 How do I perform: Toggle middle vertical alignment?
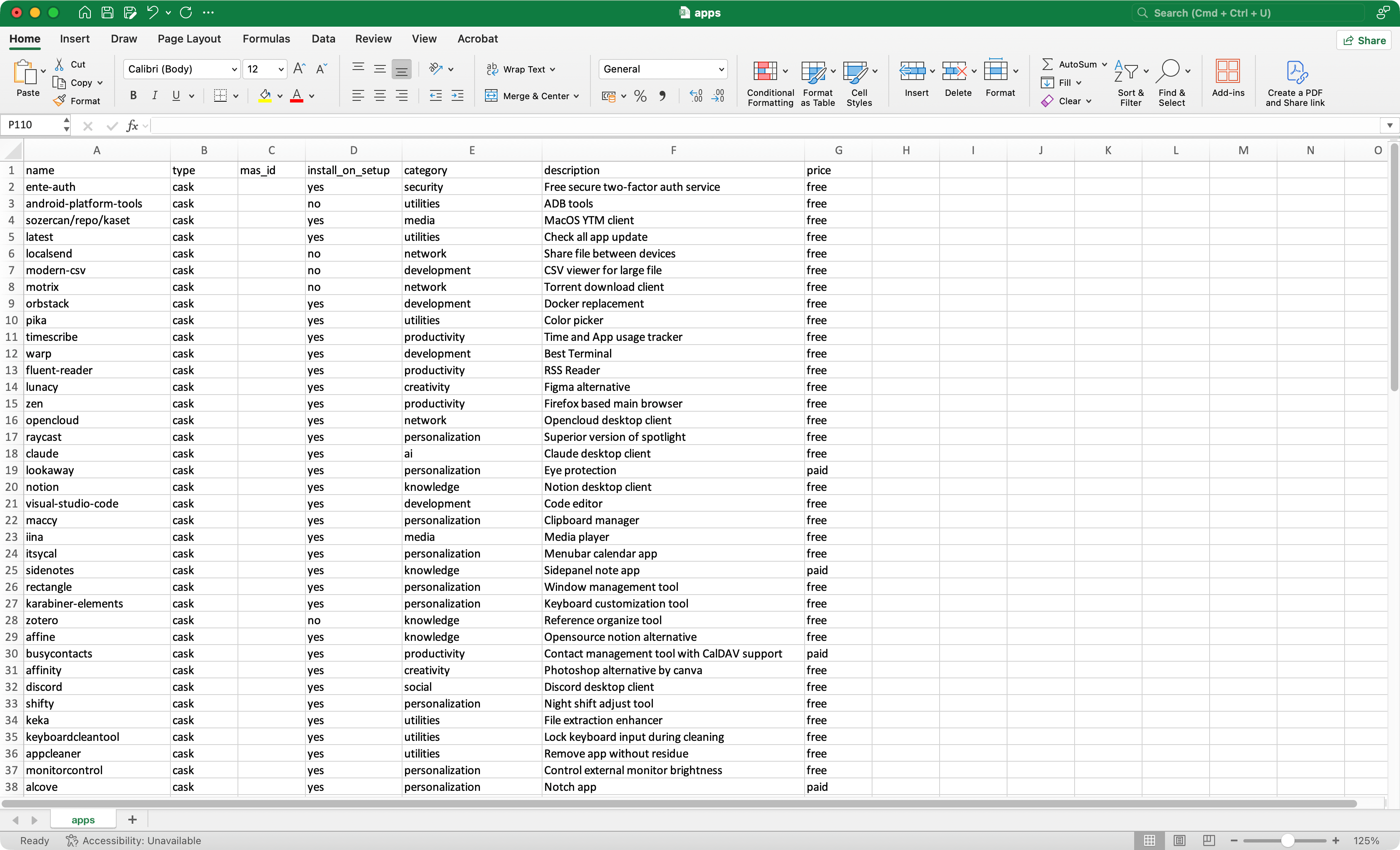(380, 69)
